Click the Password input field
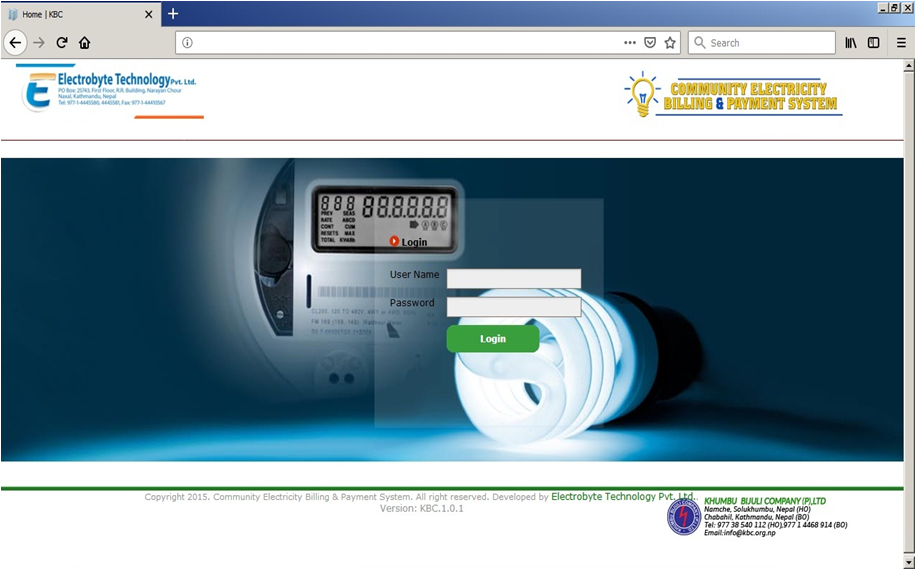 click(513, 307)
